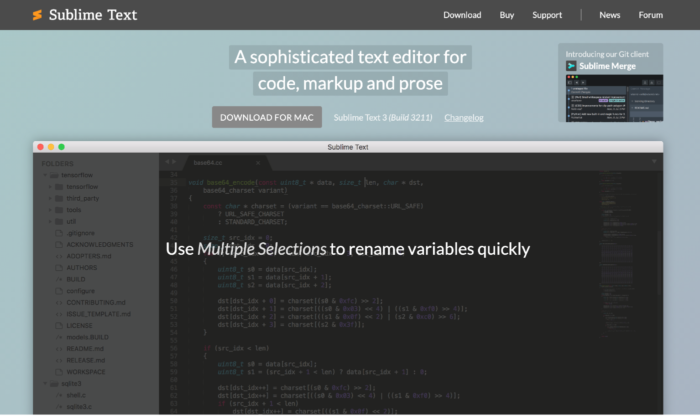Open the Sublime Merge screenshot thumbnail
The width and height of the screenshot is (700, 420).
[614, 98]
